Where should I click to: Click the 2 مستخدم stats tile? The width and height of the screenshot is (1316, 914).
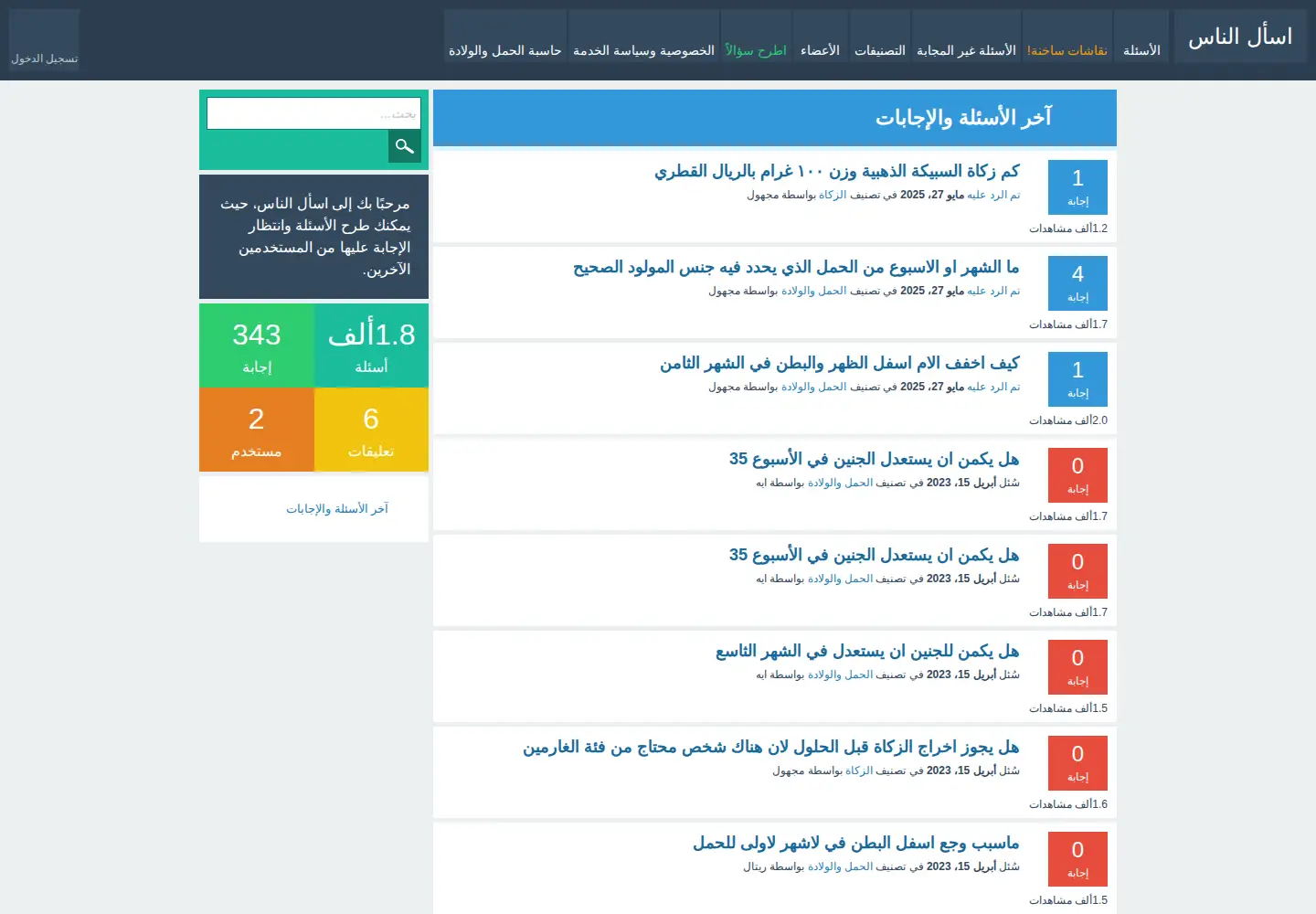257,430
